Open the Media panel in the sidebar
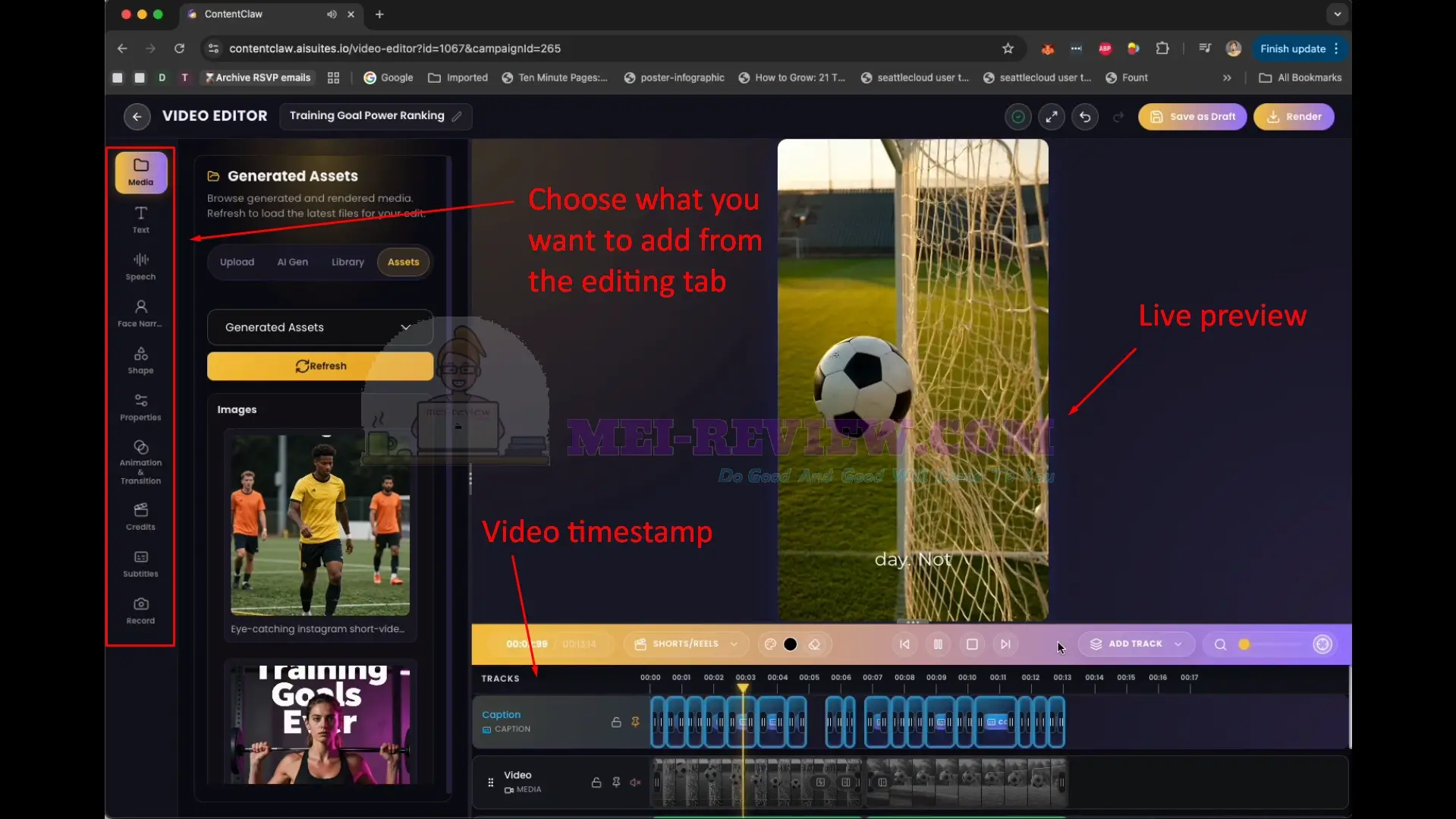 (x=140, y=172)
